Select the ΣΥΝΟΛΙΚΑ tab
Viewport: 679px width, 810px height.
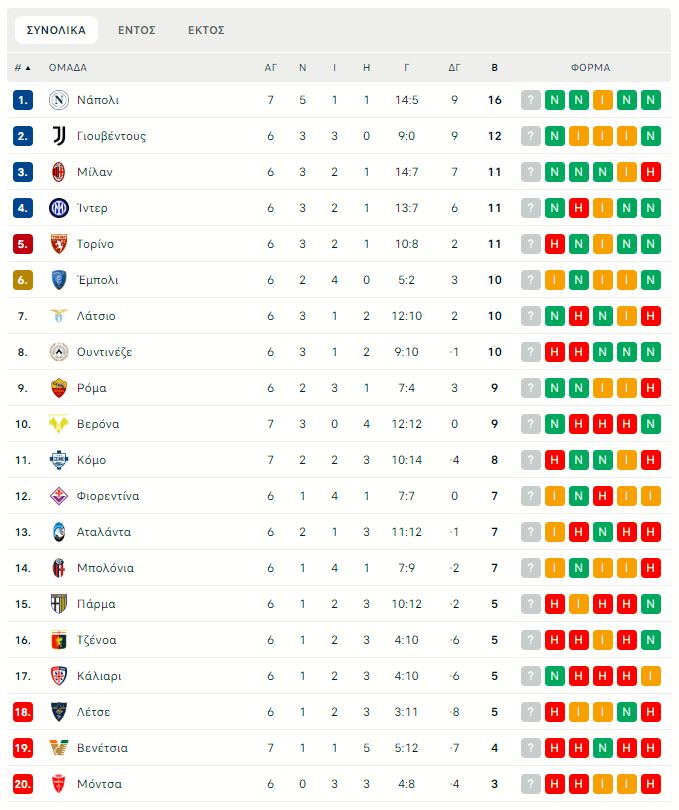pos(56,30)
